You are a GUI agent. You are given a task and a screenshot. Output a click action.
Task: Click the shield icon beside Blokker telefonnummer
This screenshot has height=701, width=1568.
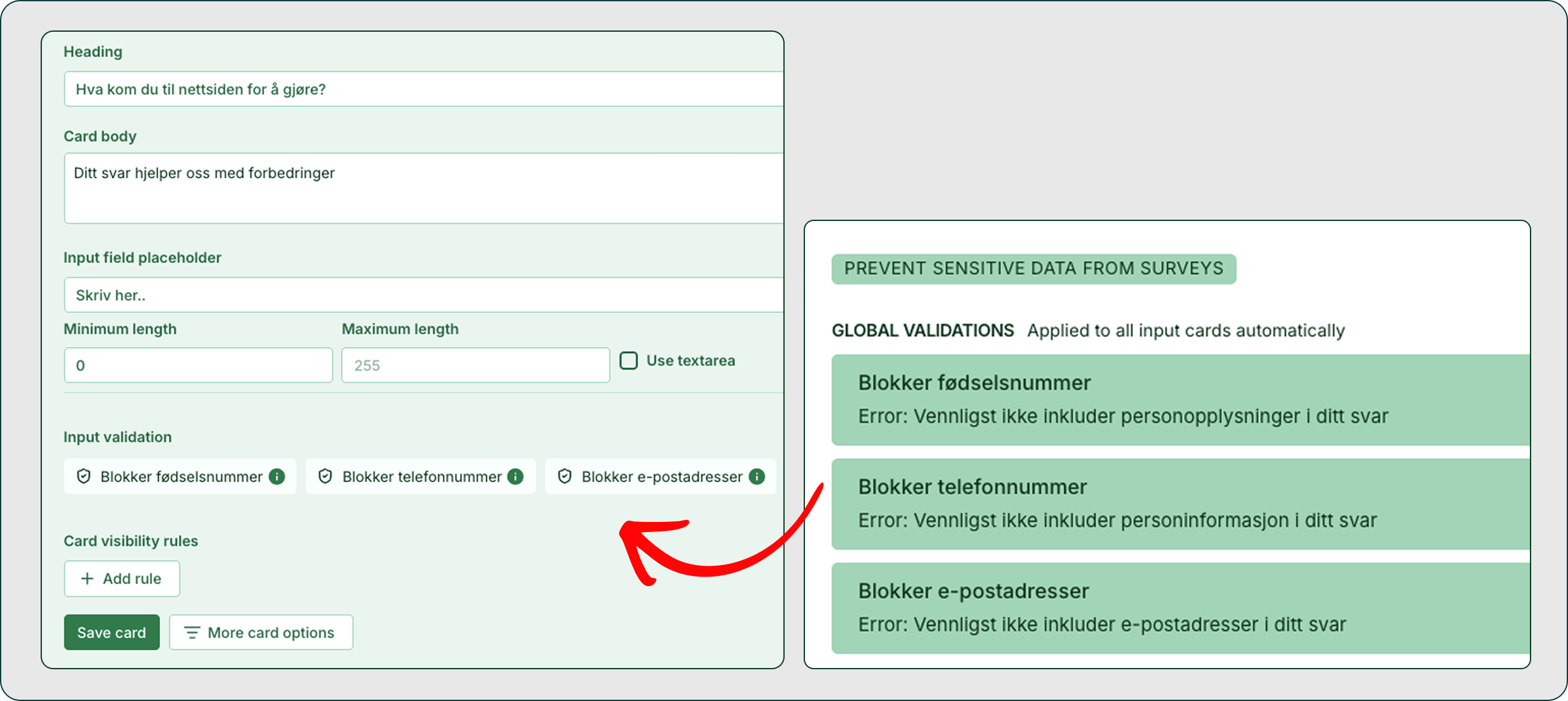[325, 476]
